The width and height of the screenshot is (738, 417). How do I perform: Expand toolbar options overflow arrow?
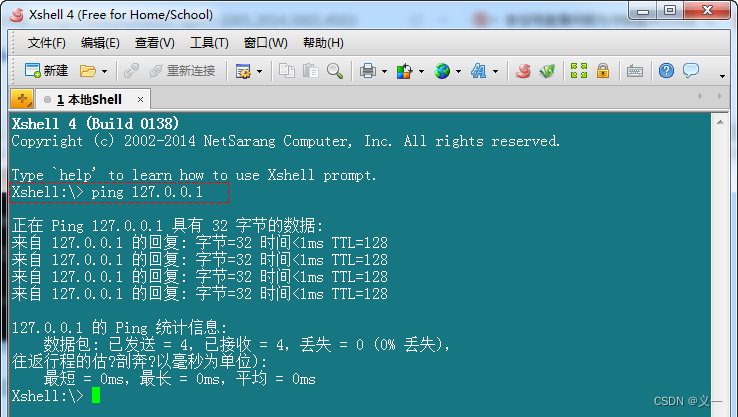coord(722,76)
